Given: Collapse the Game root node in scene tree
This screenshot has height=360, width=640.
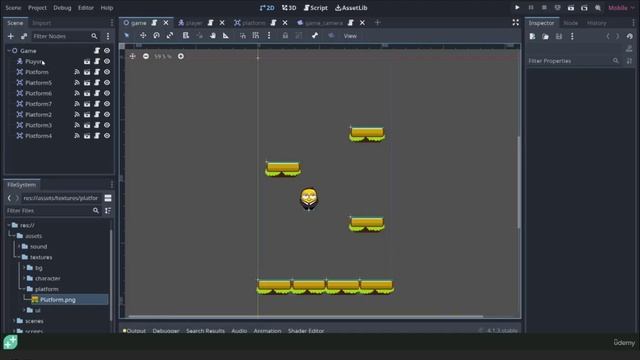Looking at the screenshot, I should 9,51.
